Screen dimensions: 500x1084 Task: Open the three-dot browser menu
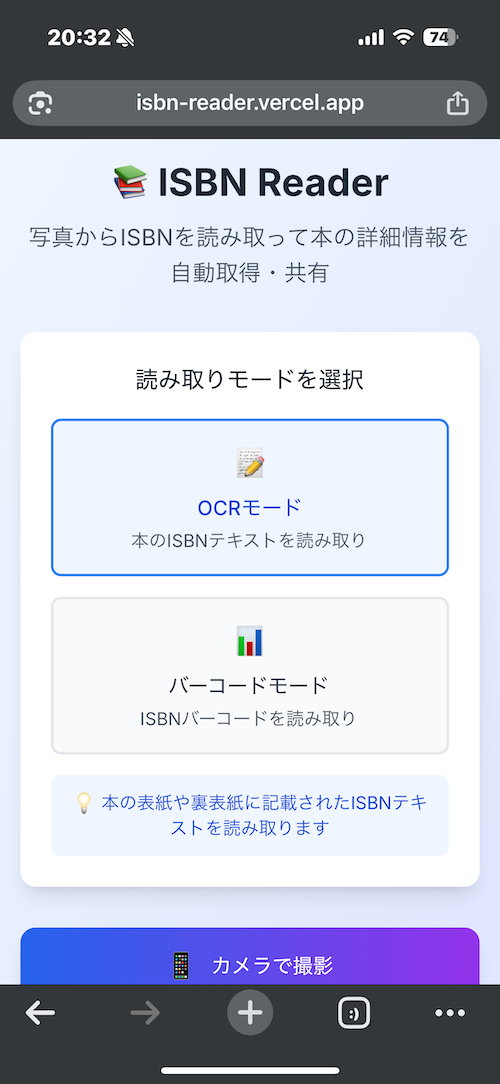pos(450,1013)
